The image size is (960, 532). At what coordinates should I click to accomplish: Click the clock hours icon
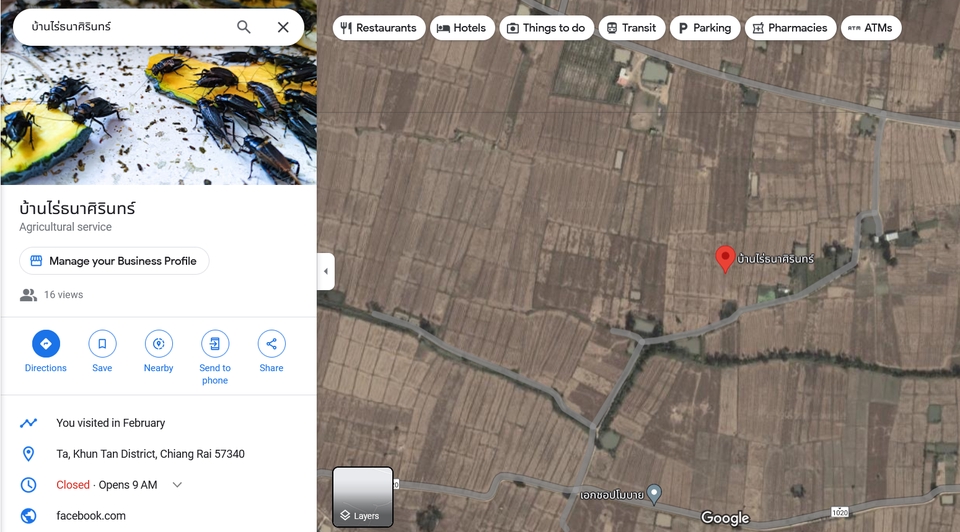tap(28, 485)
